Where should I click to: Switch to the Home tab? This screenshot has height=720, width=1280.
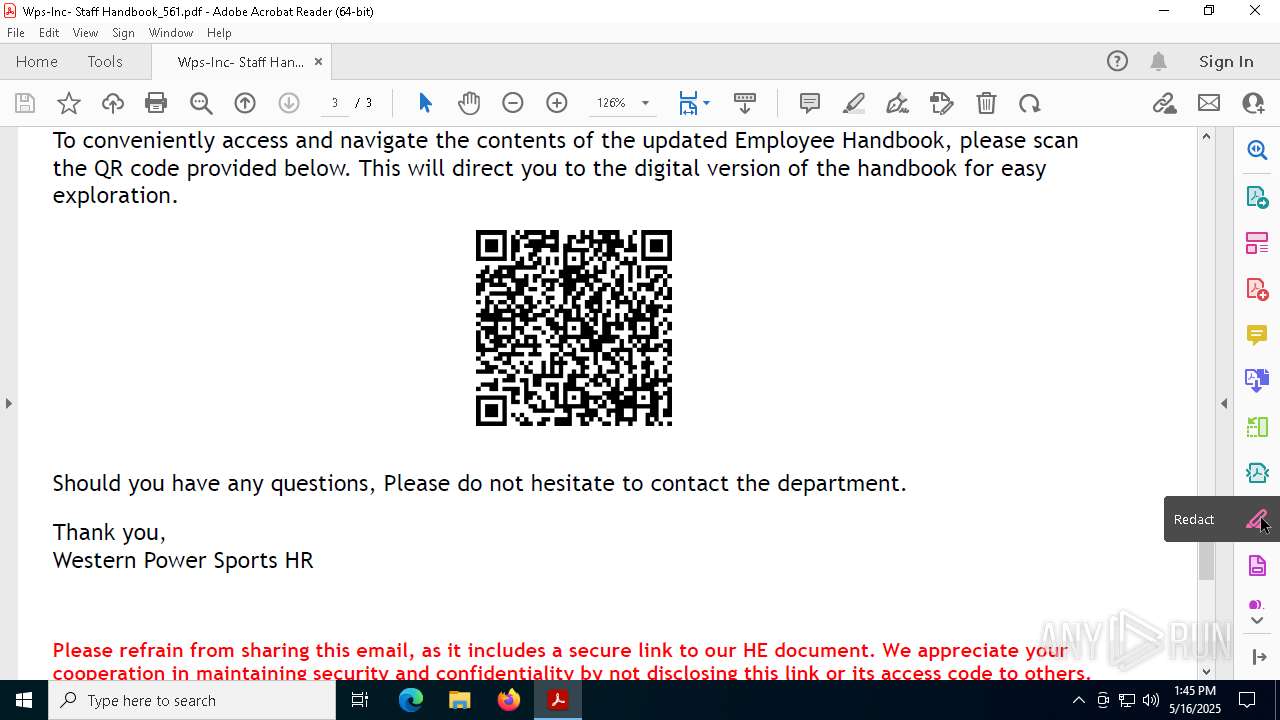[x=37, y=61]
